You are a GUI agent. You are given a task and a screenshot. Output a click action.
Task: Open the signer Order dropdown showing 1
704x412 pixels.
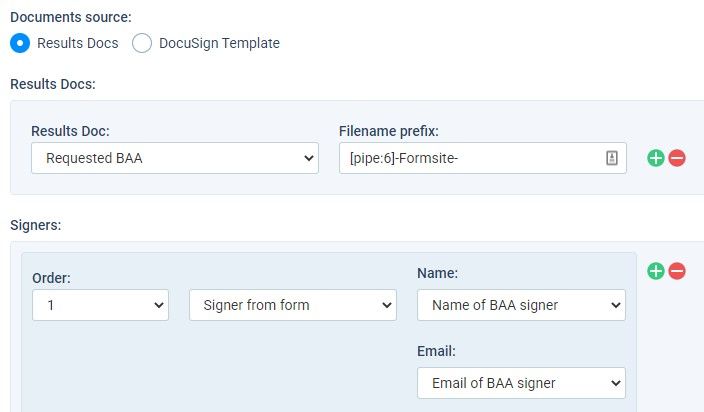pos(101,305)
